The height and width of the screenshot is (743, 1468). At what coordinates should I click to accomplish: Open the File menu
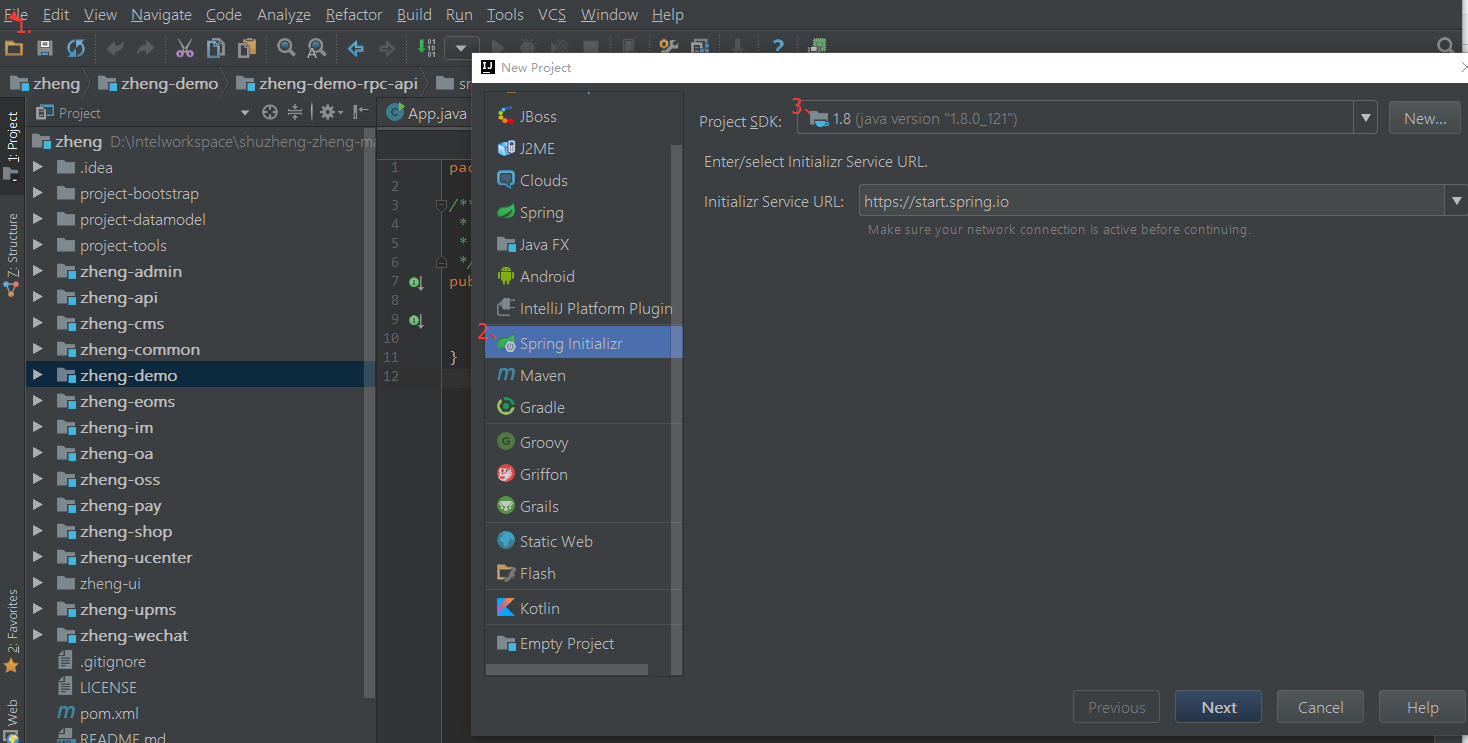pos(16,14)
